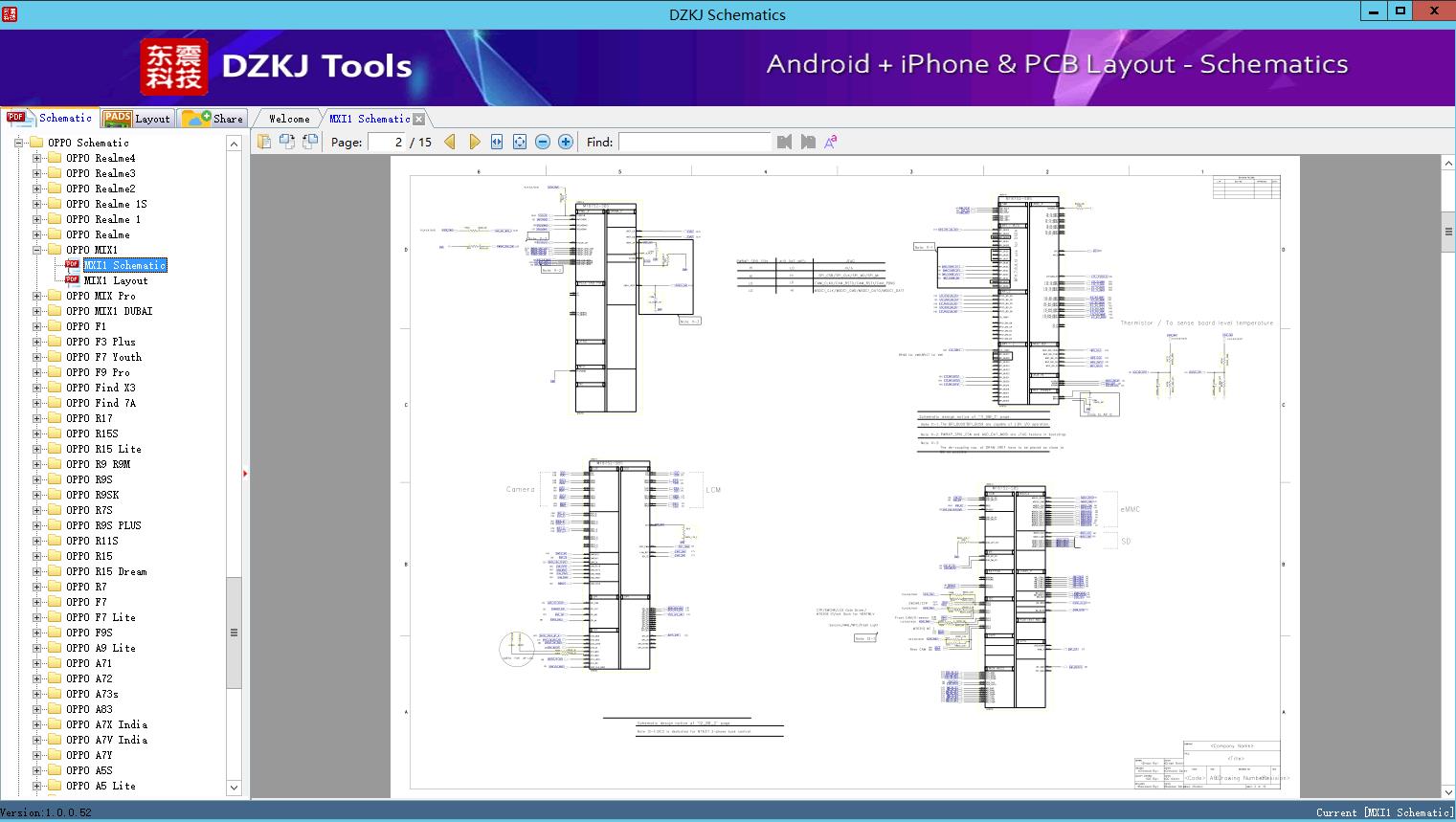Click the fit whole page icon

pos(520,142)
